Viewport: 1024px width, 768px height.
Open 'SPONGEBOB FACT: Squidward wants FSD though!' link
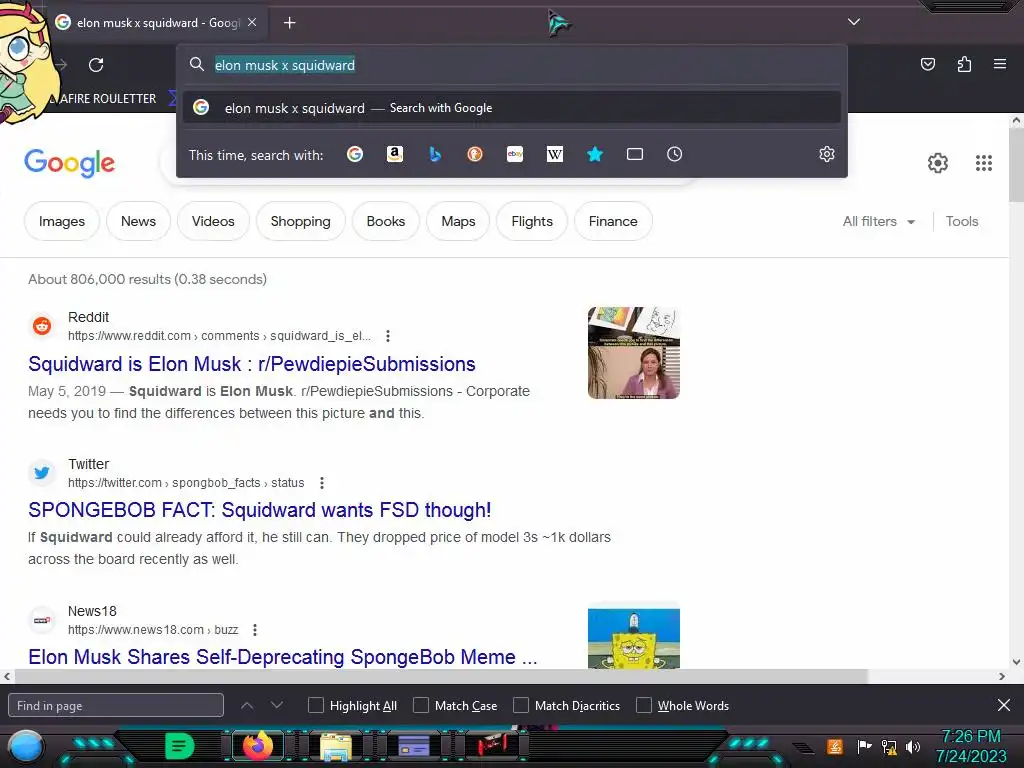tap(259, 510)
